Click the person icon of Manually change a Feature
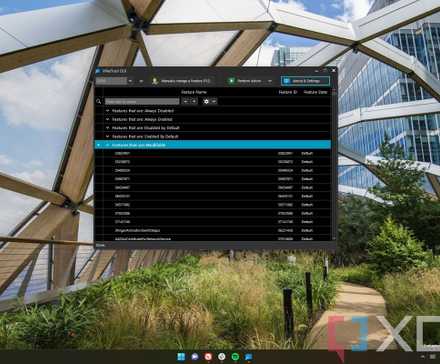 pos(155,81)
